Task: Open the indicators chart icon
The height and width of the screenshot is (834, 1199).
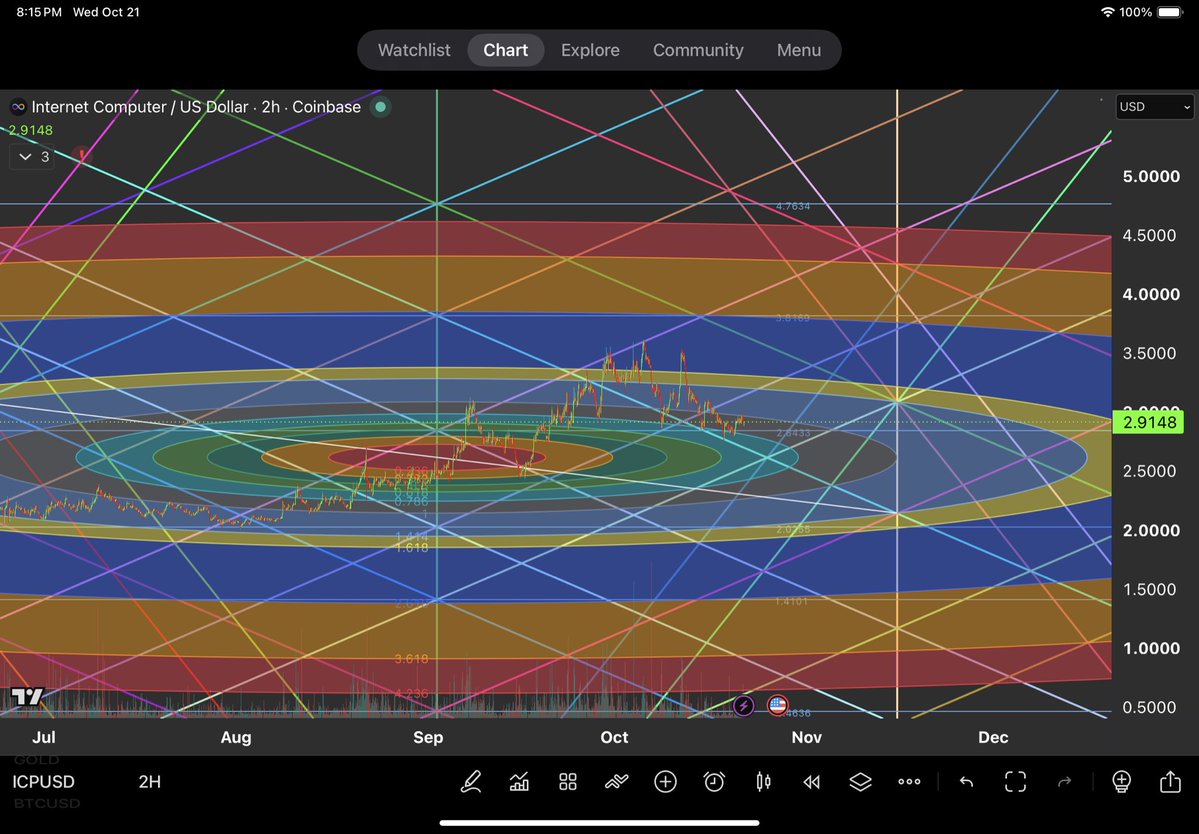Action: (x=519, y=781)
